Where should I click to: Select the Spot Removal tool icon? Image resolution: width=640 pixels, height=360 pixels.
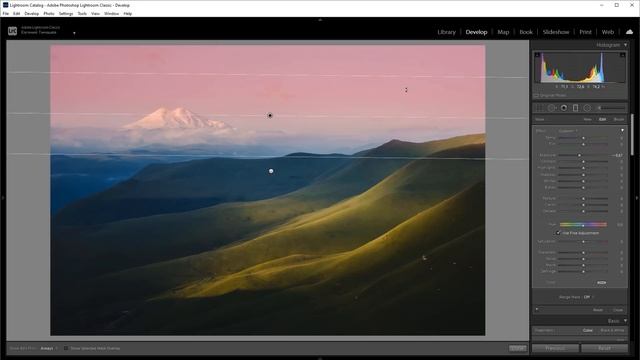tap(551, 108)
